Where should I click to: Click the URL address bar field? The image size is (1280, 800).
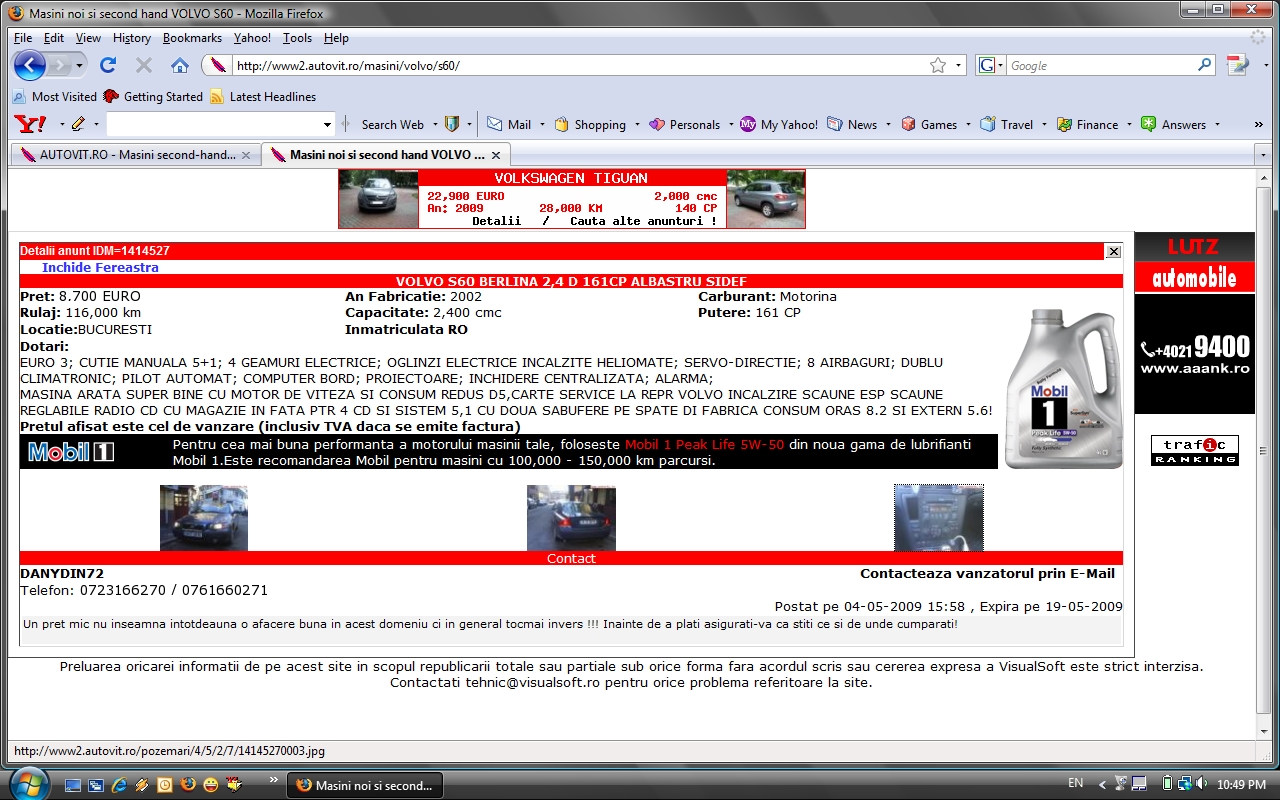click(x=580, y=65)
